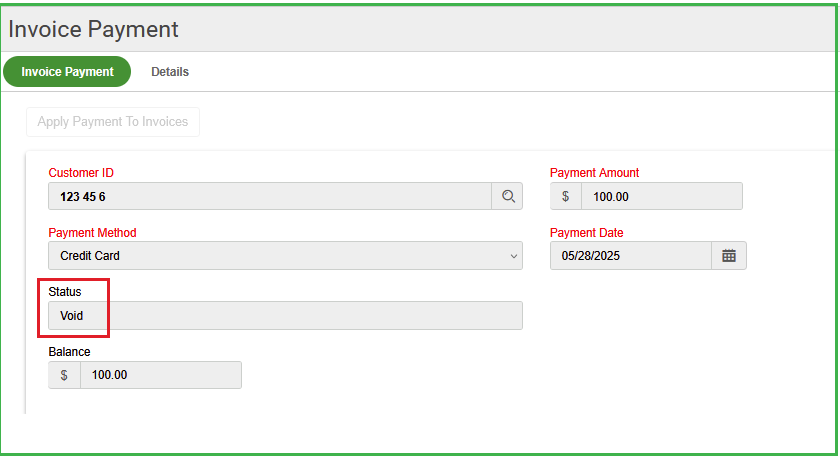Screen dimensions: 840x461
Task: Switch to the Details tab
Action: pos(170,72)
